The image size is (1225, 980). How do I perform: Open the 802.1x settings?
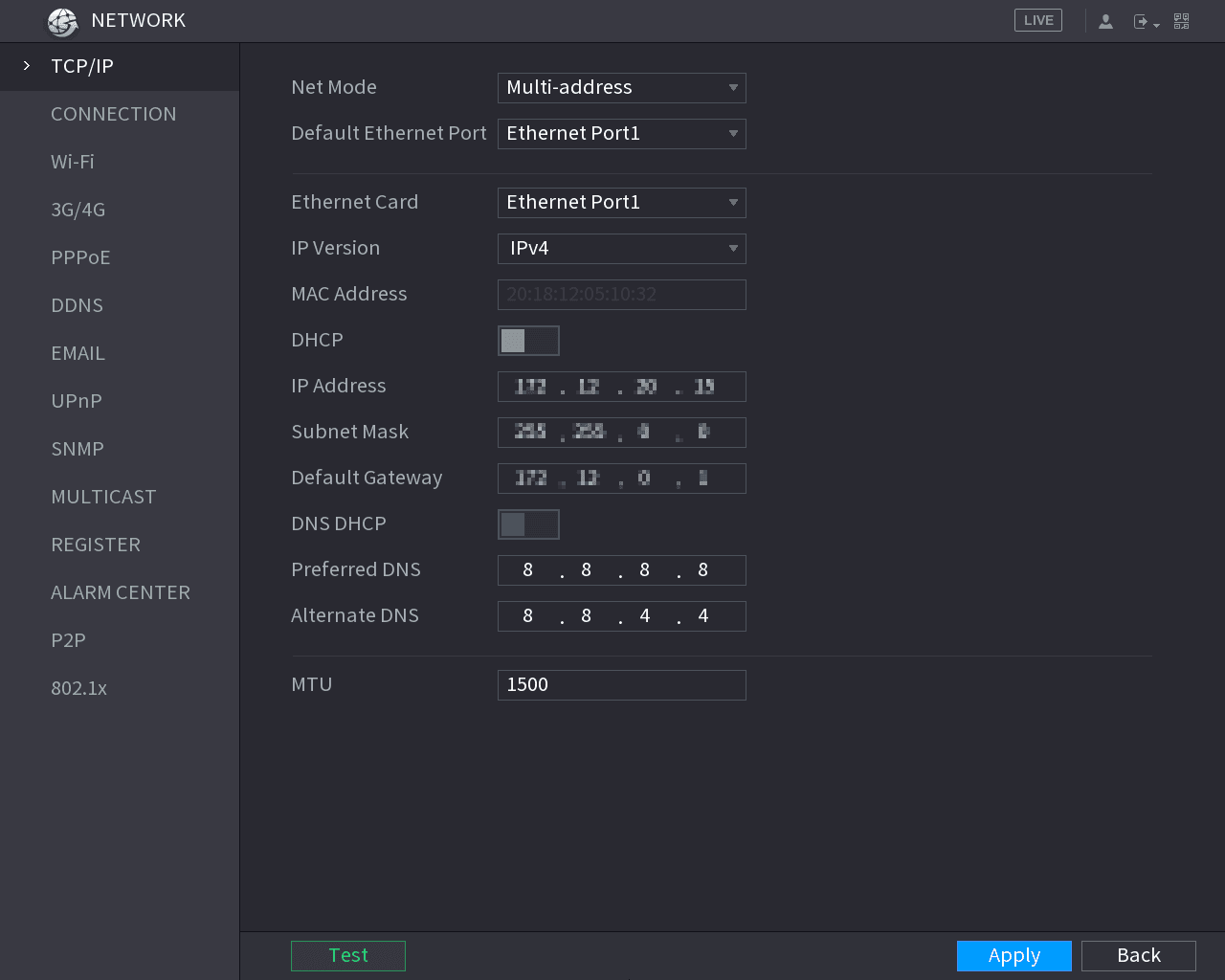tap(120, 688)
